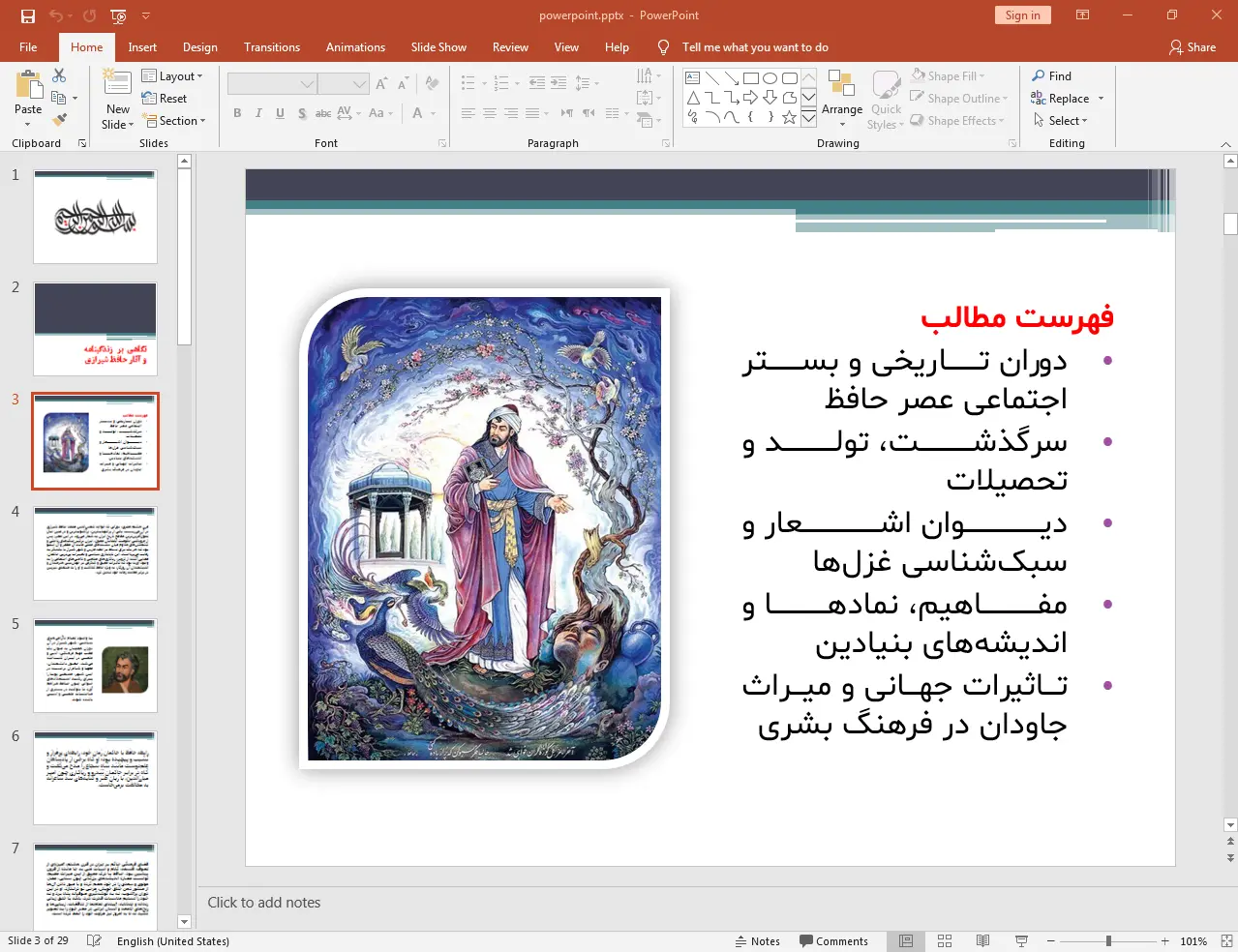Start Slide Show from status bar
Viewport: 1238px width, 952px height.
click(1021, 941)
